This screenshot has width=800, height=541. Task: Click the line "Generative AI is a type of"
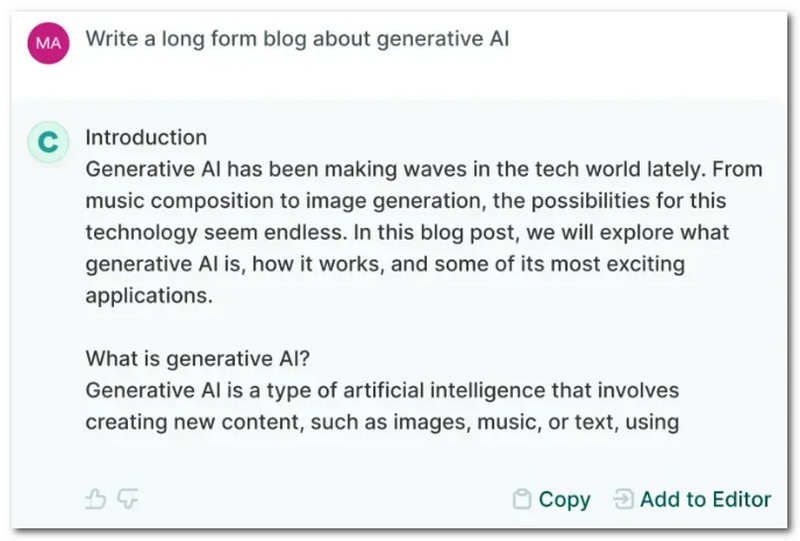382,389
